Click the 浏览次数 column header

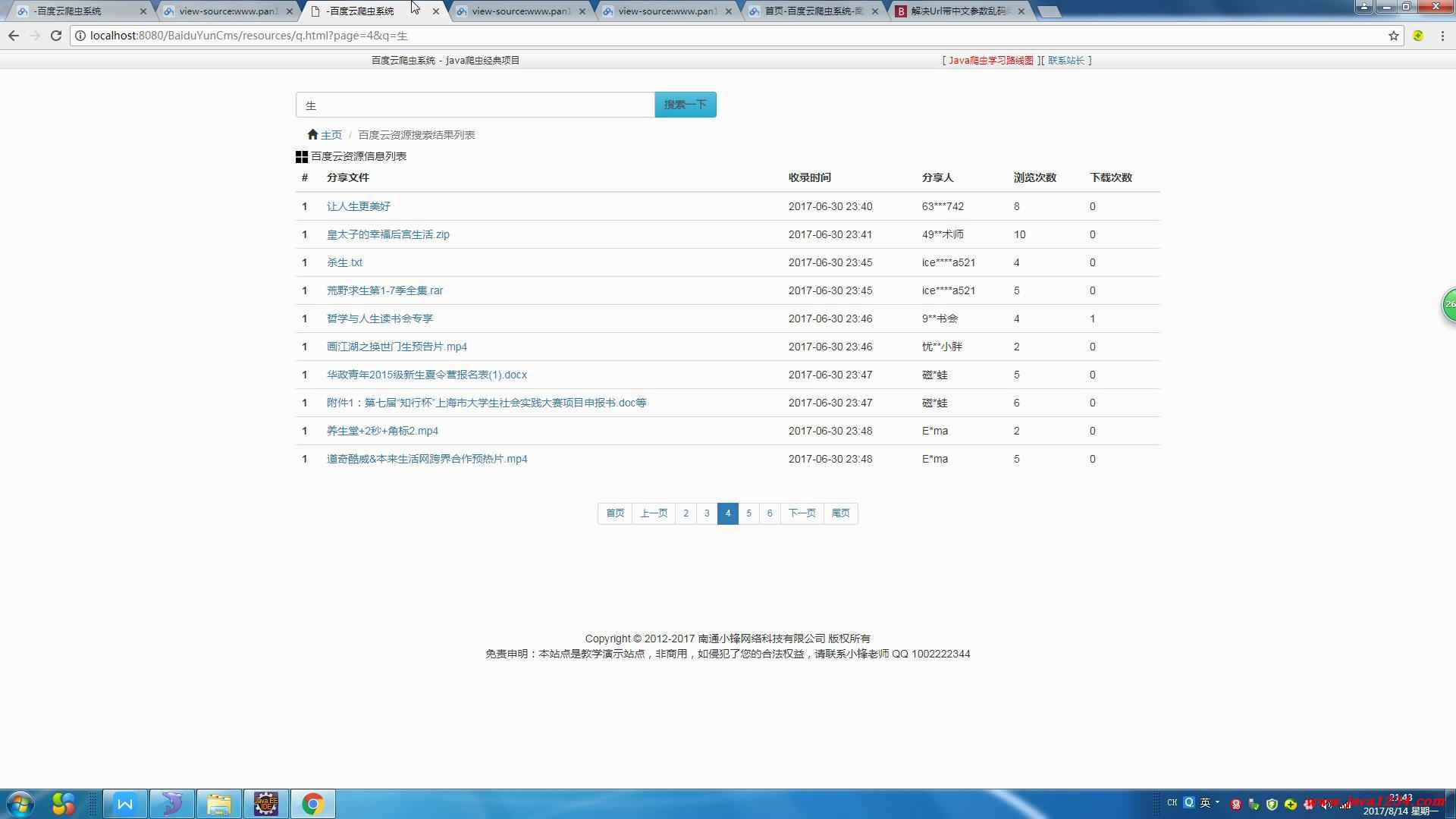coord(1035,177)
